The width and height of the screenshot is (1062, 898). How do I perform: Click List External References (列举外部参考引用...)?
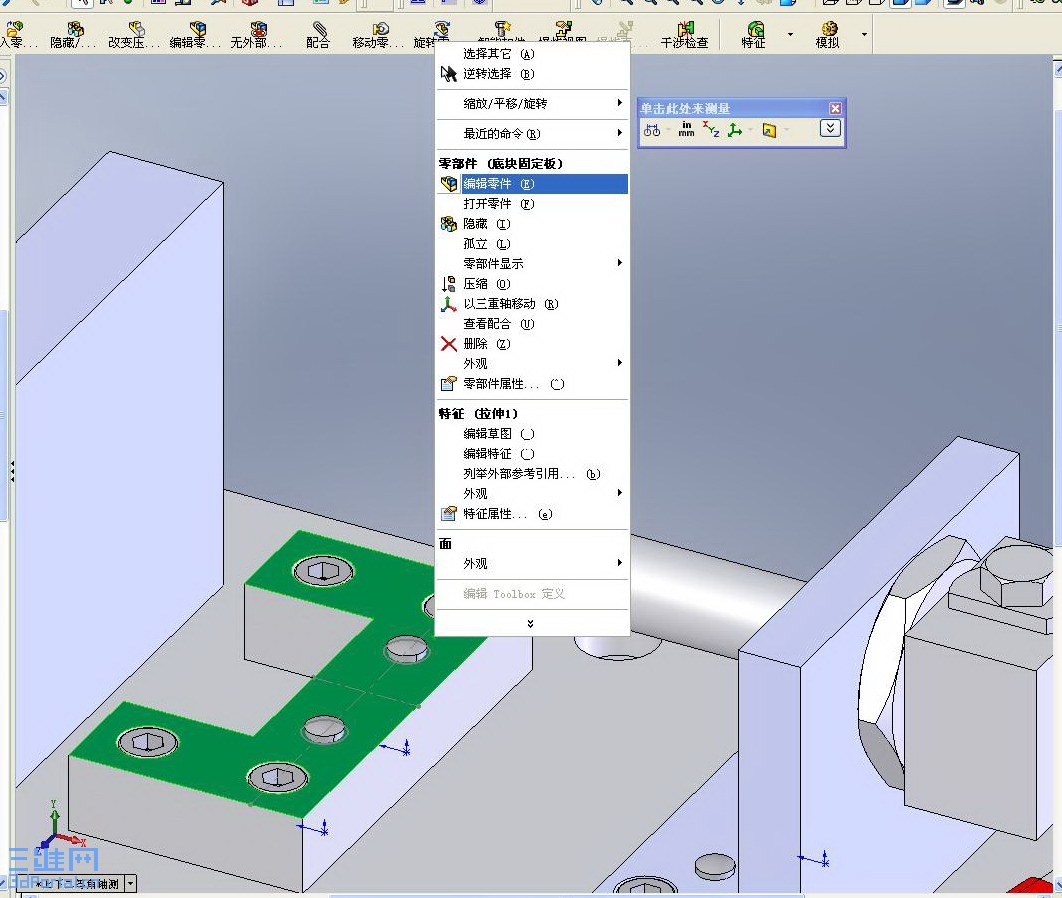click(532, 473)
